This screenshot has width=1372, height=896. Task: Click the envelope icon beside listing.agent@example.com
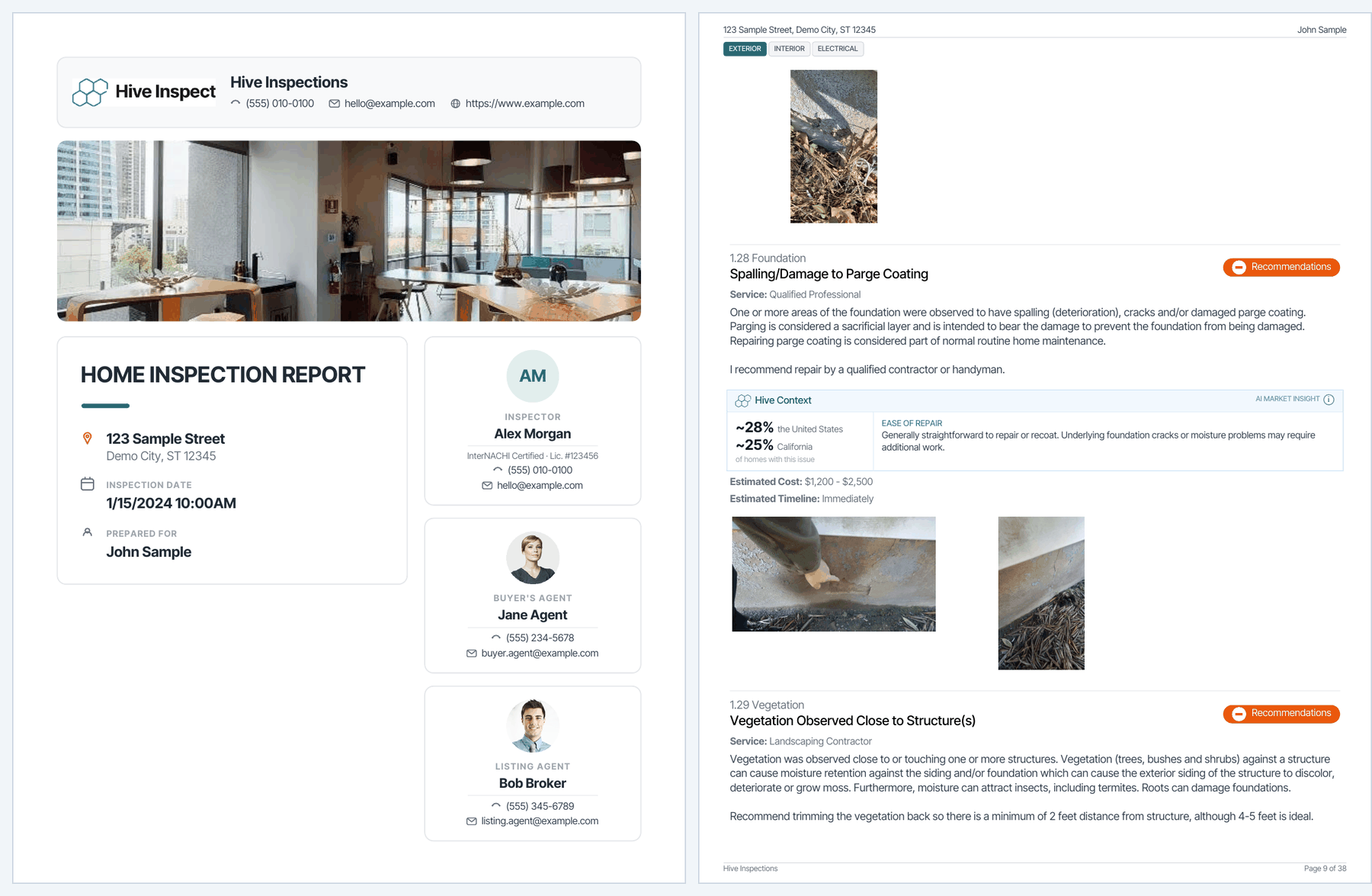tap(471, 821)
